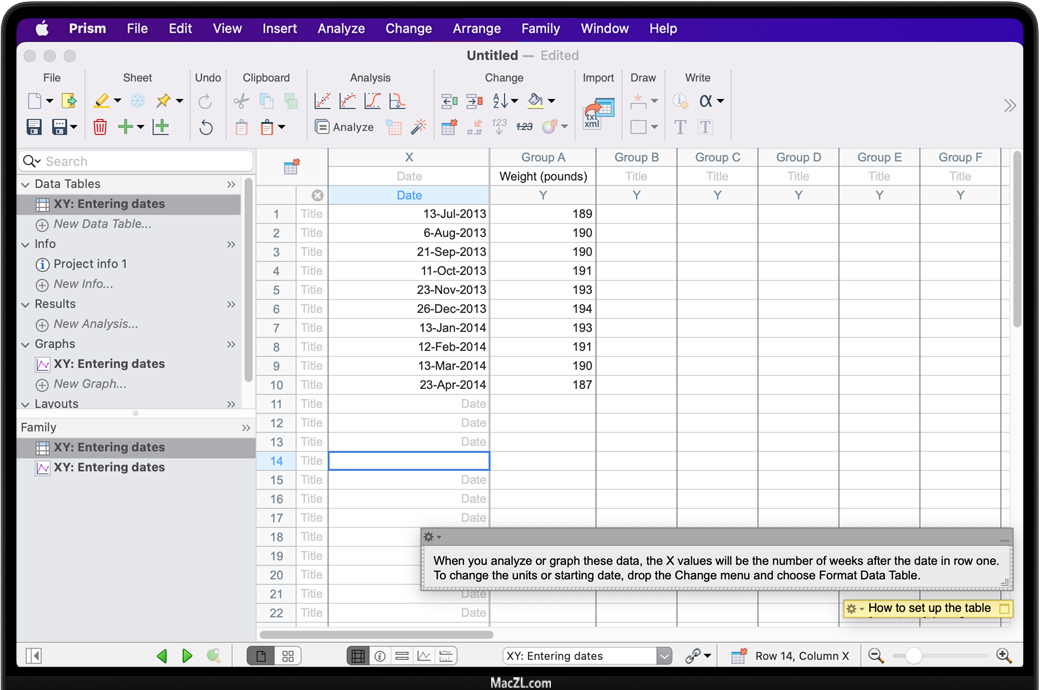
Task: Click the highlighter pen sheet icon
Action: click(101, 101)
